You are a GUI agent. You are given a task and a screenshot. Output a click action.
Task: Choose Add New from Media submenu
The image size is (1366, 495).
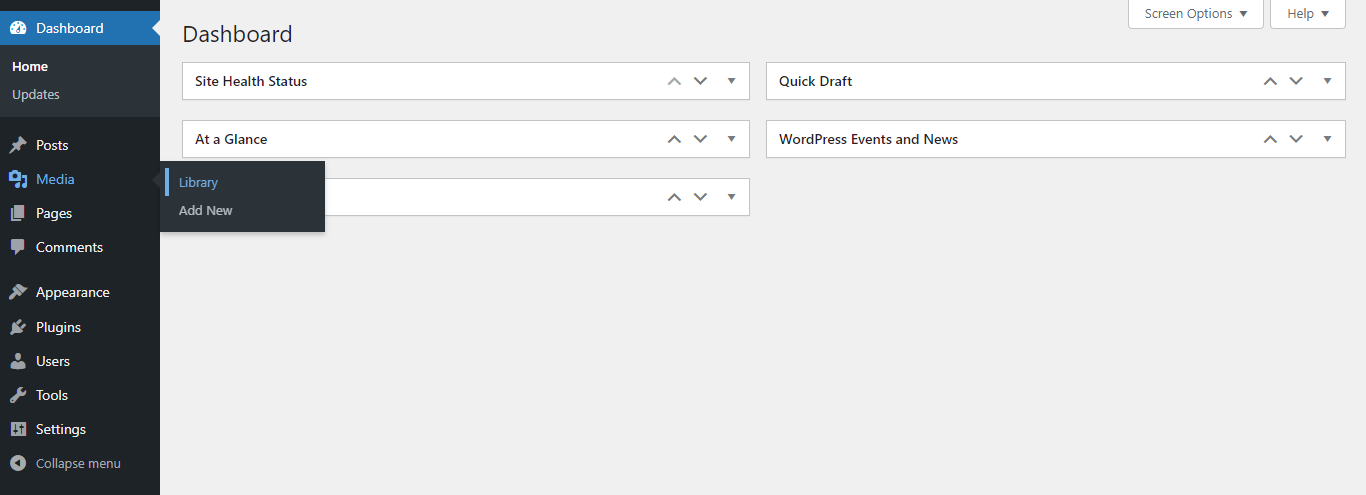pyautogui.click(x=205, y=211)
